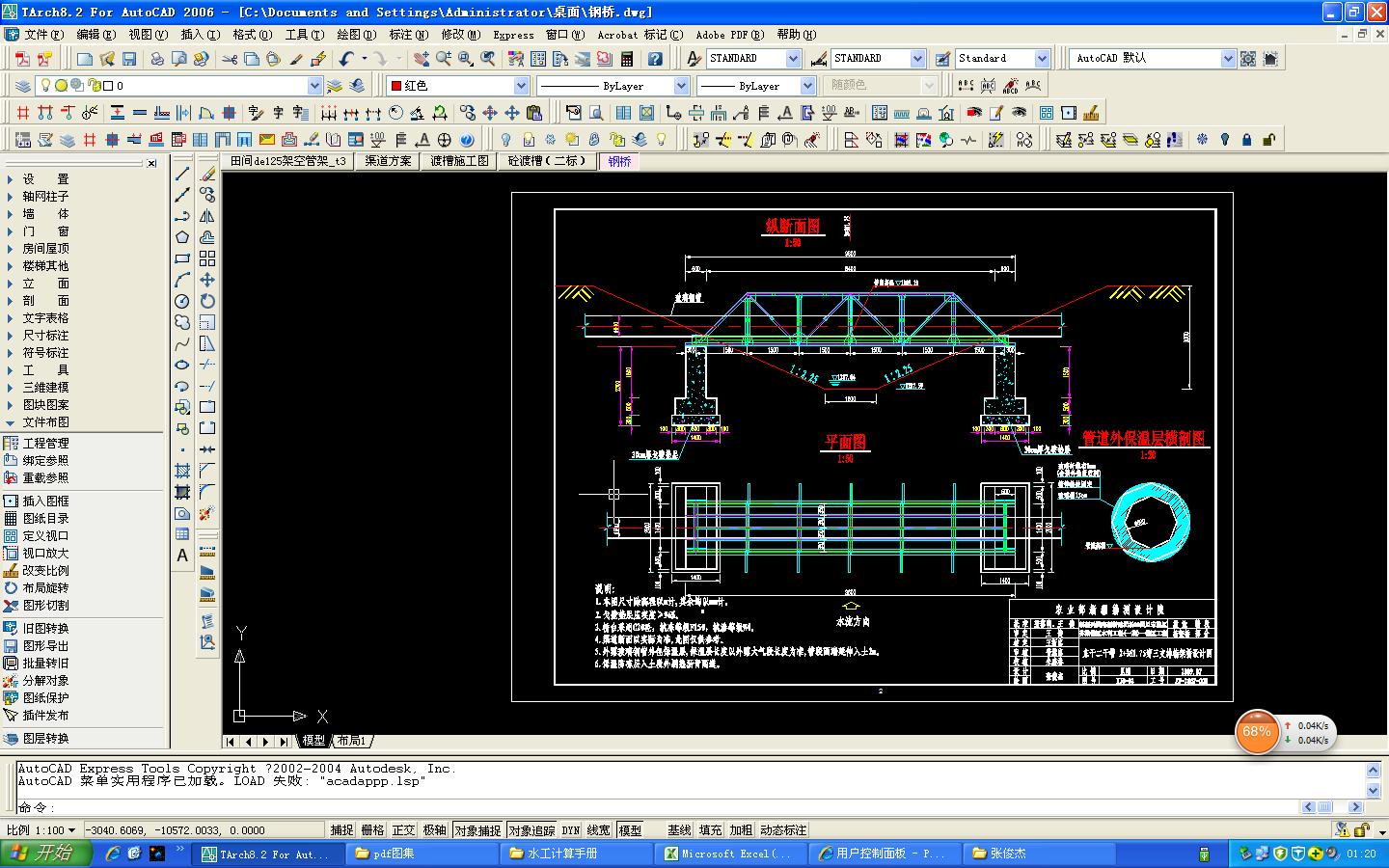The width and height of the screenshot is (1389, 868).
Task: Open the multiline Text tool
Action: pyautogui.click(x=182, y=556)
